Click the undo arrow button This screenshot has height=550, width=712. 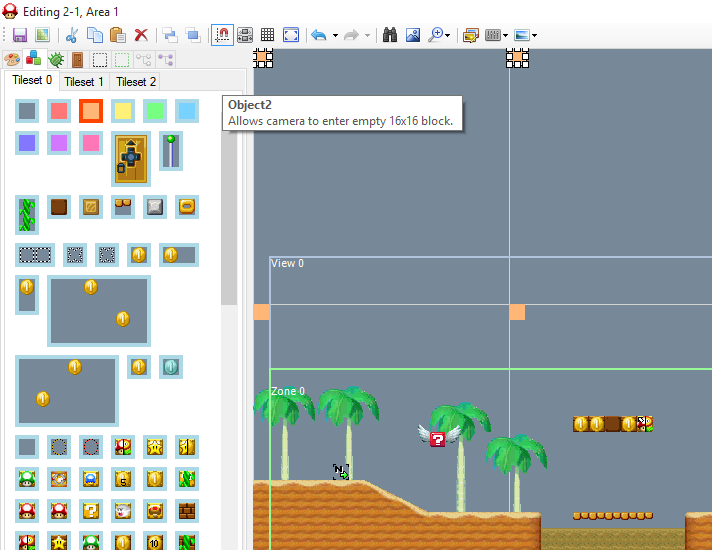pyautogui.click(x=319, y=35)
